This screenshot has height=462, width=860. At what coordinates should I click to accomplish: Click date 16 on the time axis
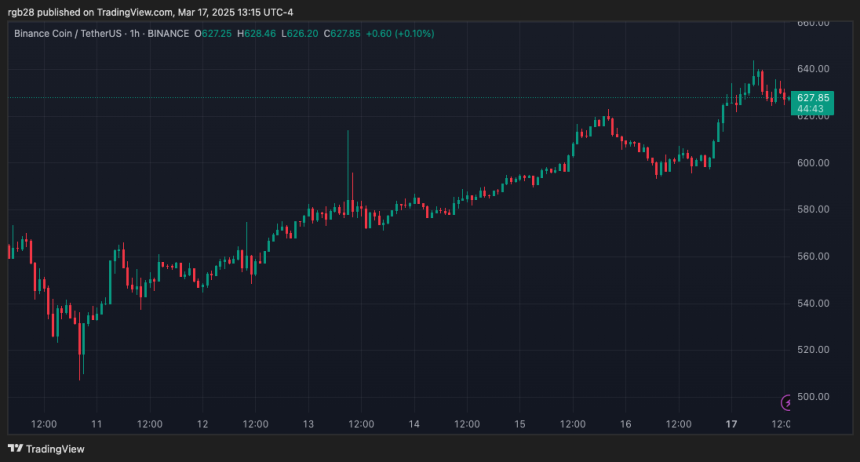626,425
